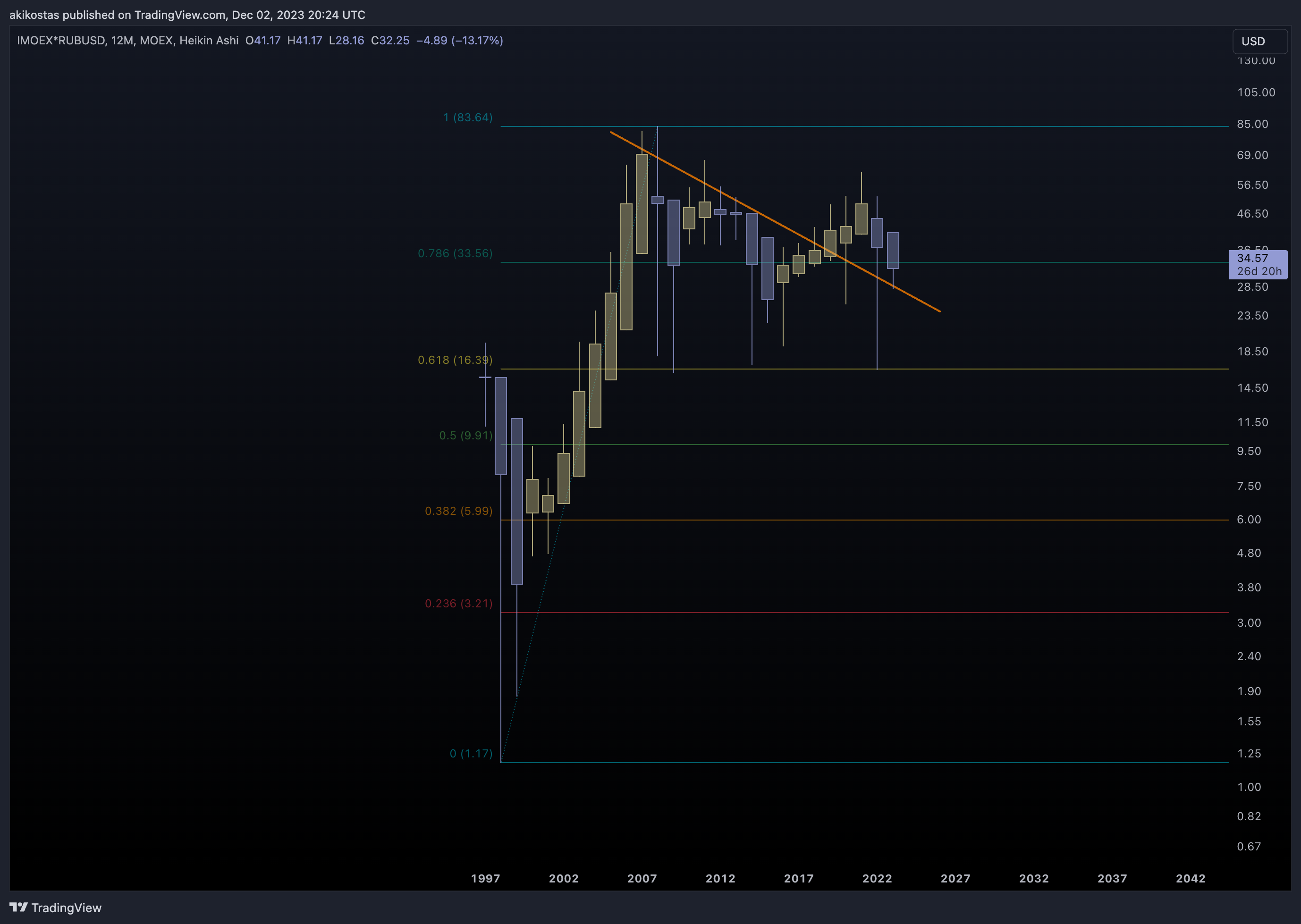Click the 1.55 price axis label

[x=1249, y=722]
